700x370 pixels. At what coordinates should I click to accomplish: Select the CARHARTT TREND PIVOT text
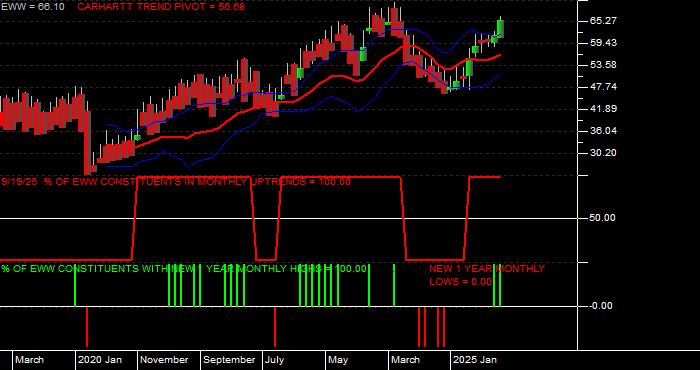[161, 7]
